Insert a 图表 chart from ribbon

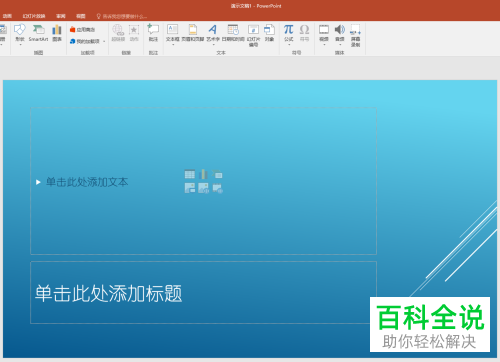pos(57,33)
